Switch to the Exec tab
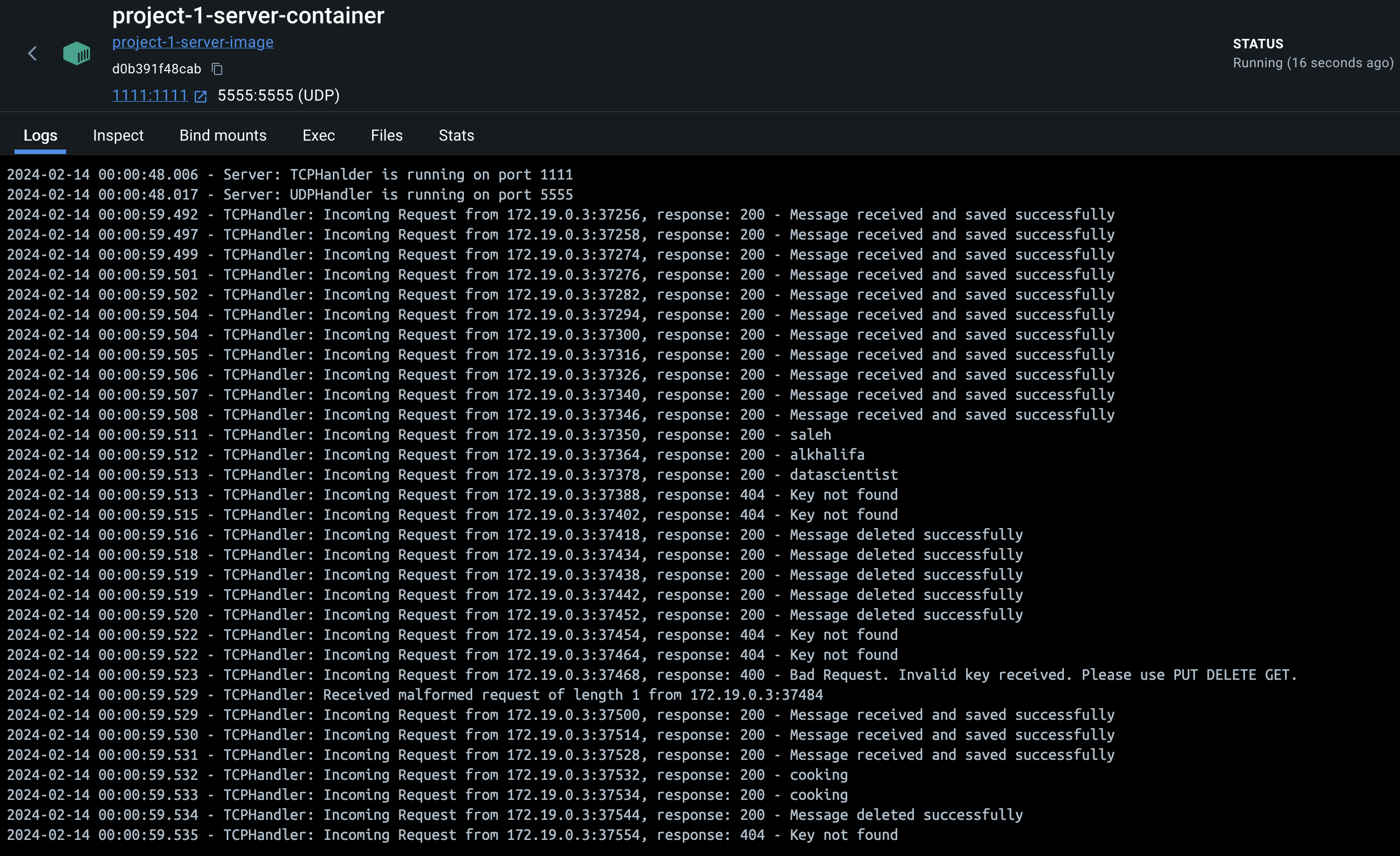Screen dimensions: 1400x856 click(x=318, y=135)
